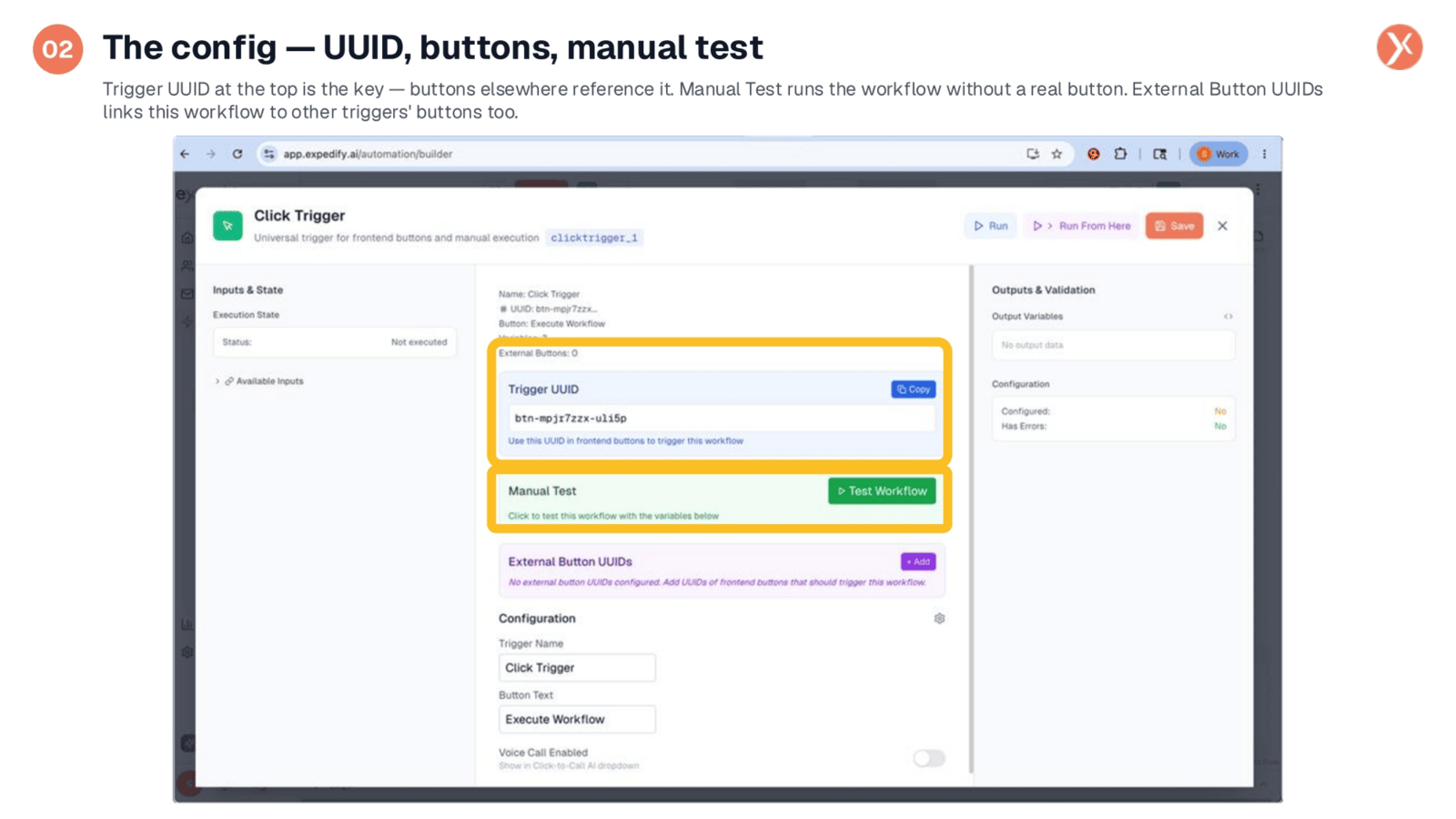Edit the Trigger Name field

pyautogui.click(x=577, y=668)
